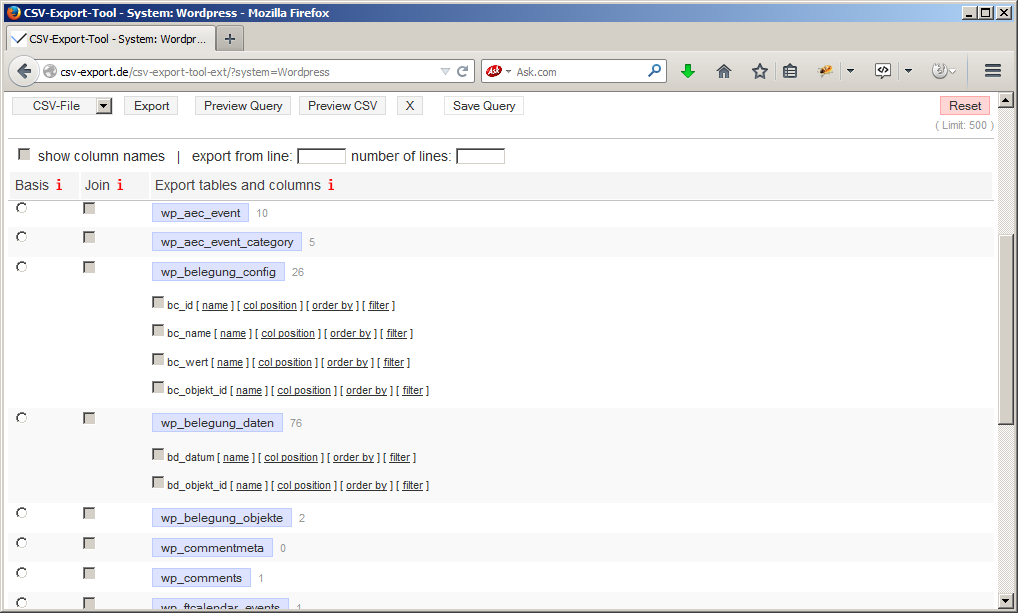
Task: Click the code tag developer toolbar icon
Action: click(x=883, y=71)
